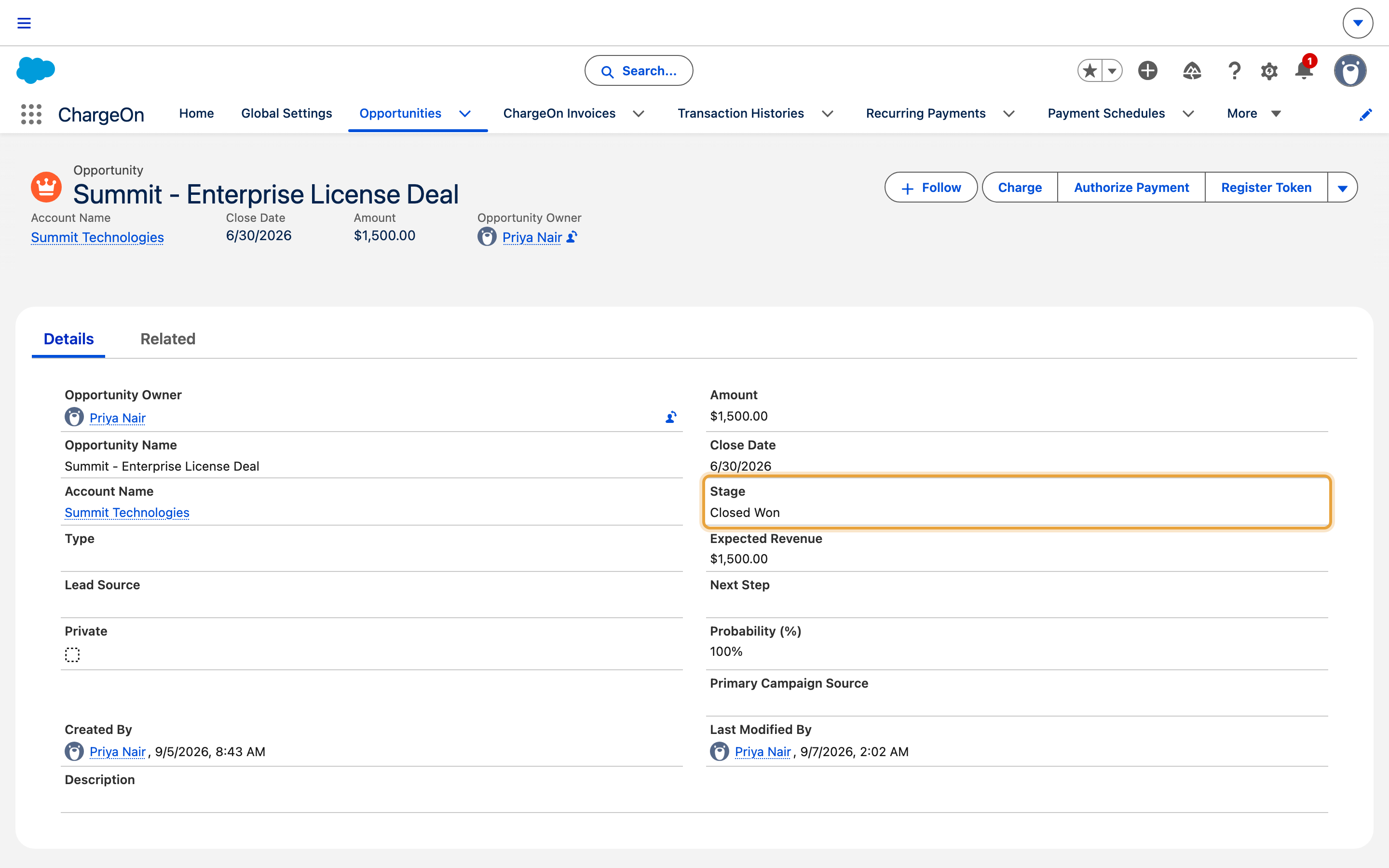Image resolution: width=1389 pixels, height=868 pixels.
Task: Click the Salesforce cloud logo
Action: click(x=36, y=70)
